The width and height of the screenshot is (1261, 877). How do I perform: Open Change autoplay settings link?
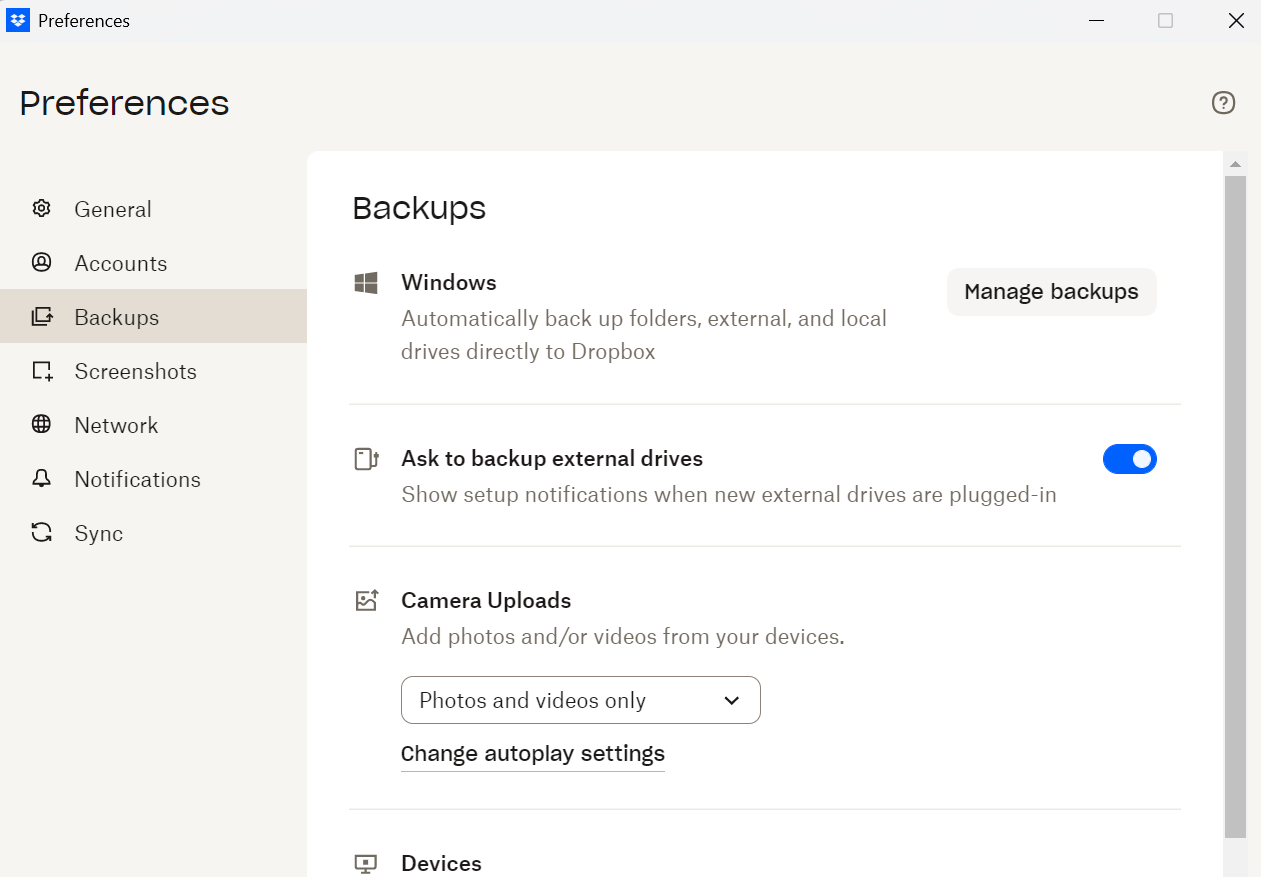[532, 753]
